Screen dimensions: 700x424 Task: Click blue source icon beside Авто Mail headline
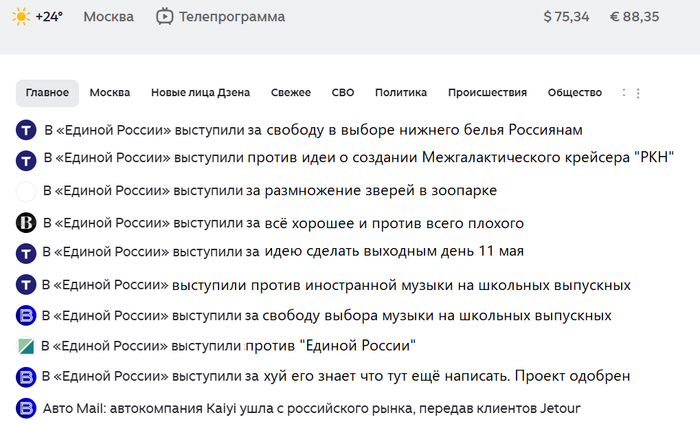click(x=26, y=408)
